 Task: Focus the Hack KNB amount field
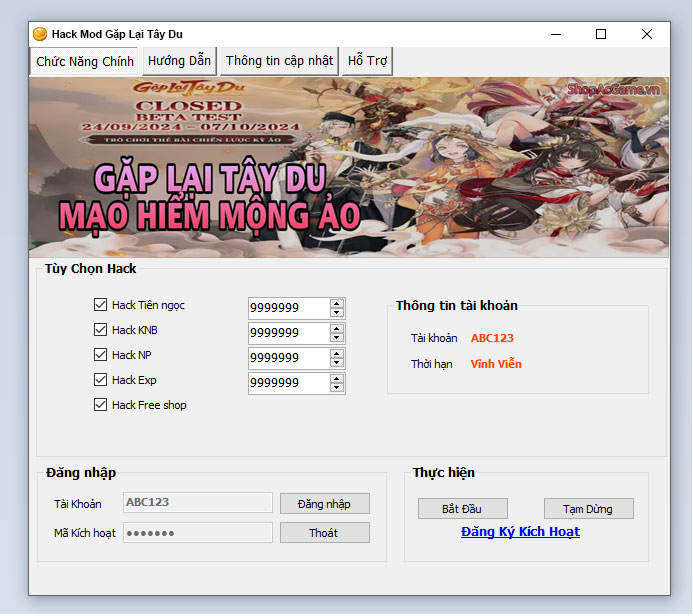(289, 333)
